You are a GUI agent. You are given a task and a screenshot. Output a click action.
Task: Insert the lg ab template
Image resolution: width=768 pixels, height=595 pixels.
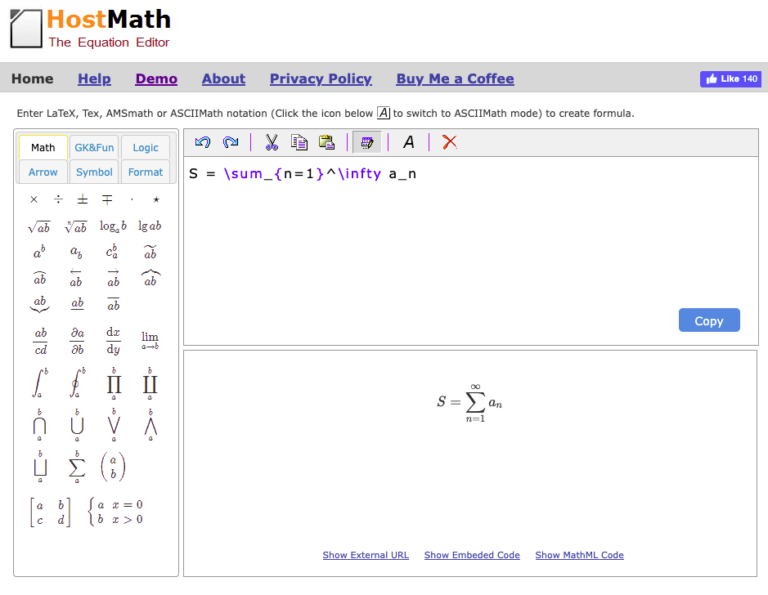click(150, 226)
